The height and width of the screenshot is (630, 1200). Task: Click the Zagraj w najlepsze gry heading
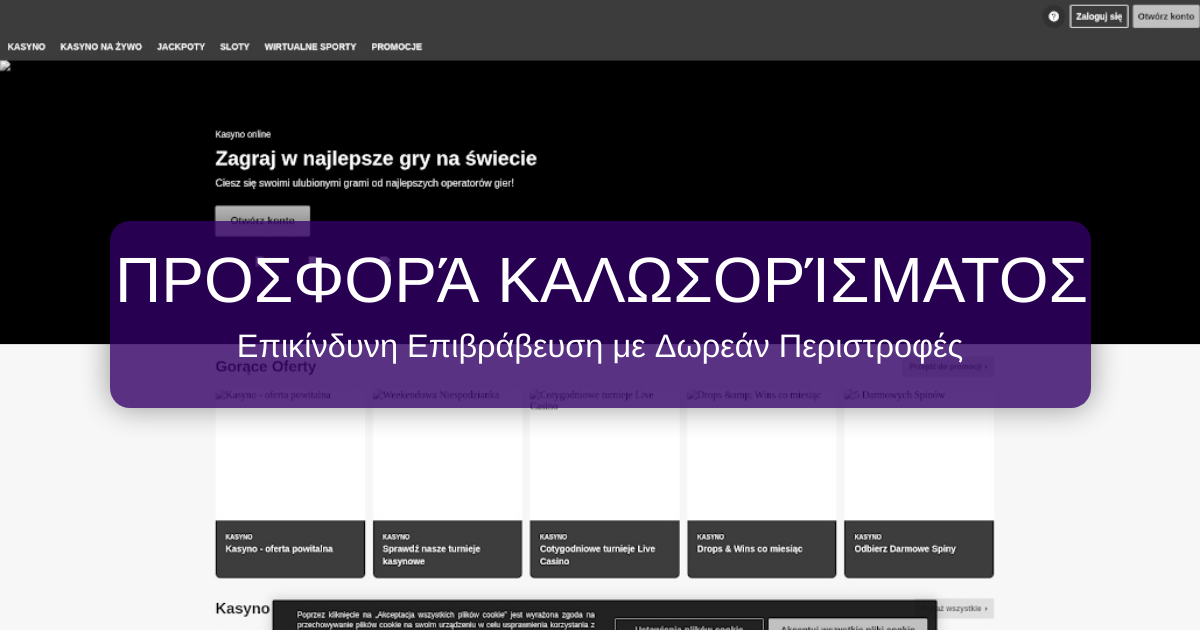376,158
